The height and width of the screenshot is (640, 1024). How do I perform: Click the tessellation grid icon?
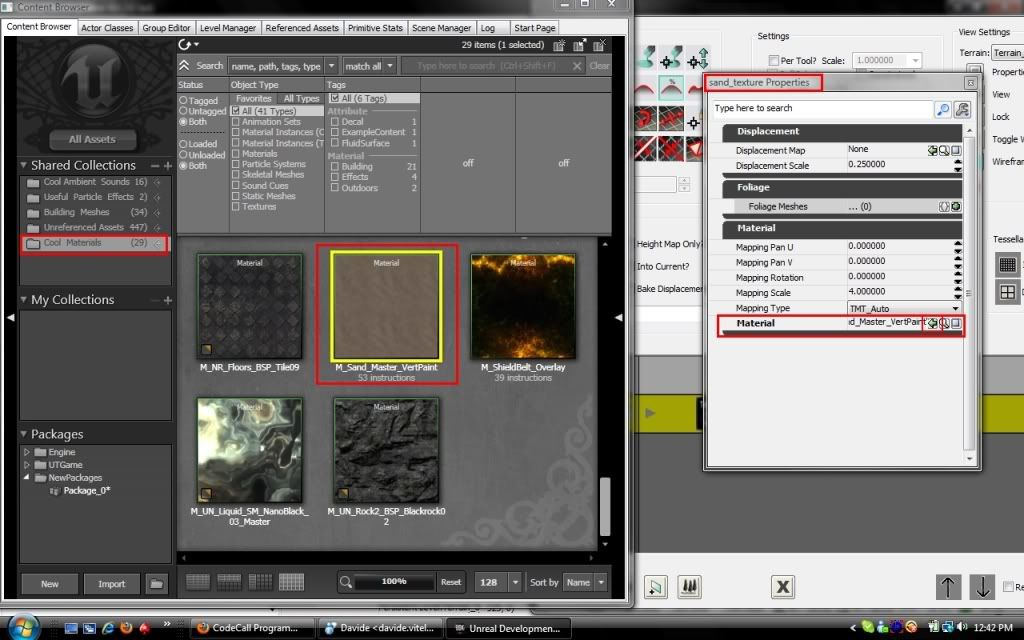tap(1008, 264)
